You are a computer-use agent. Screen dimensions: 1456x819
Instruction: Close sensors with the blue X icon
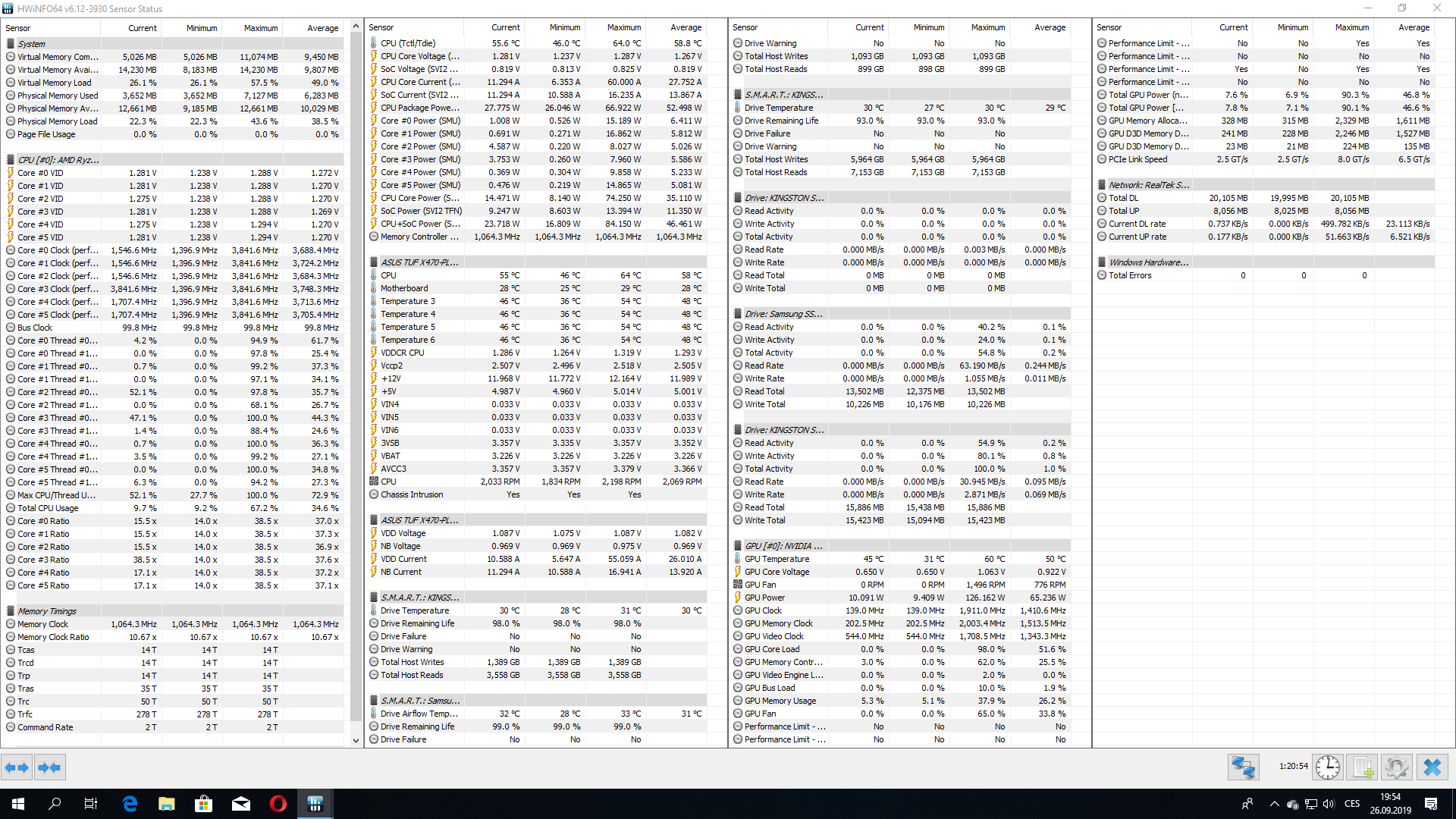[1432, 767]
